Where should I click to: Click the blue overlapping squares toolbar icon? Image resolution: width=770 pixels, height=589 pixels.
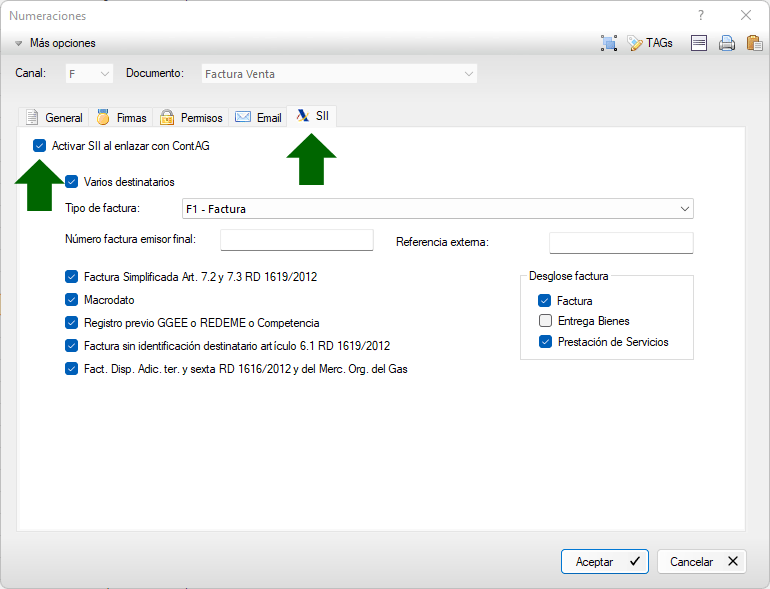coord(609,43)
